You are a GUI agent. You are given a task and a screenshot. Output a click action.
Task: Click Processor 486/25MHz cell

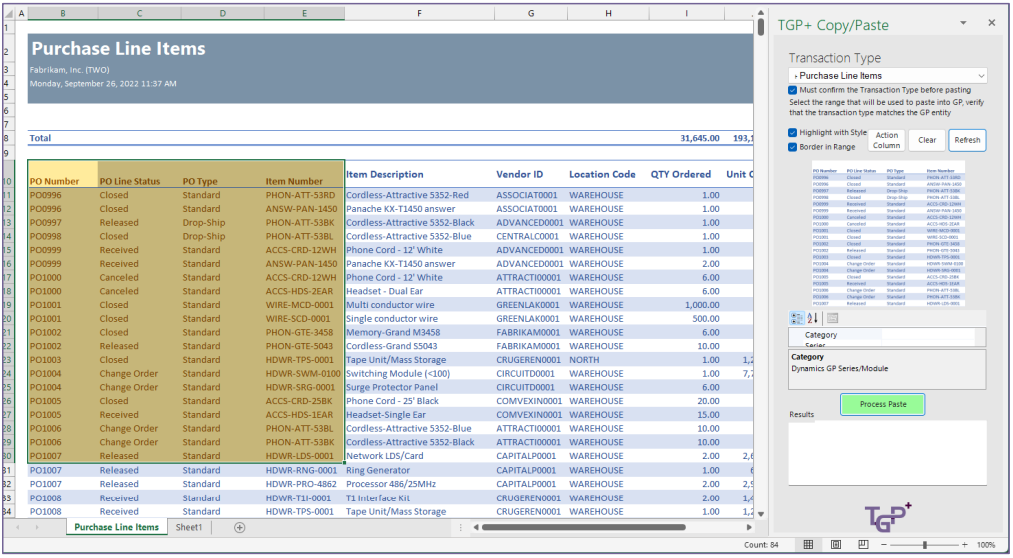click(x=419, y=484)
